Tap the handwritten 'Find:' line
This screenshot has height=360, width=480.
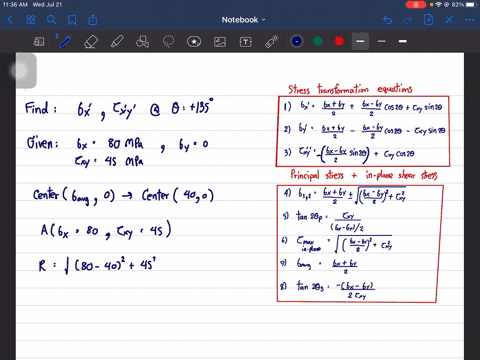pyautogui.click(x=119, y=108)
